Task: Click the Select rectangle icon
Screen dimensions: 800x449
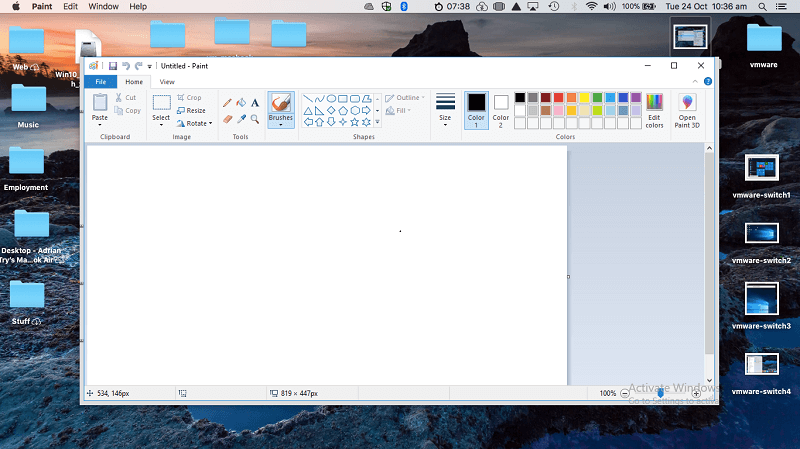Action: [x=161, y=103]
